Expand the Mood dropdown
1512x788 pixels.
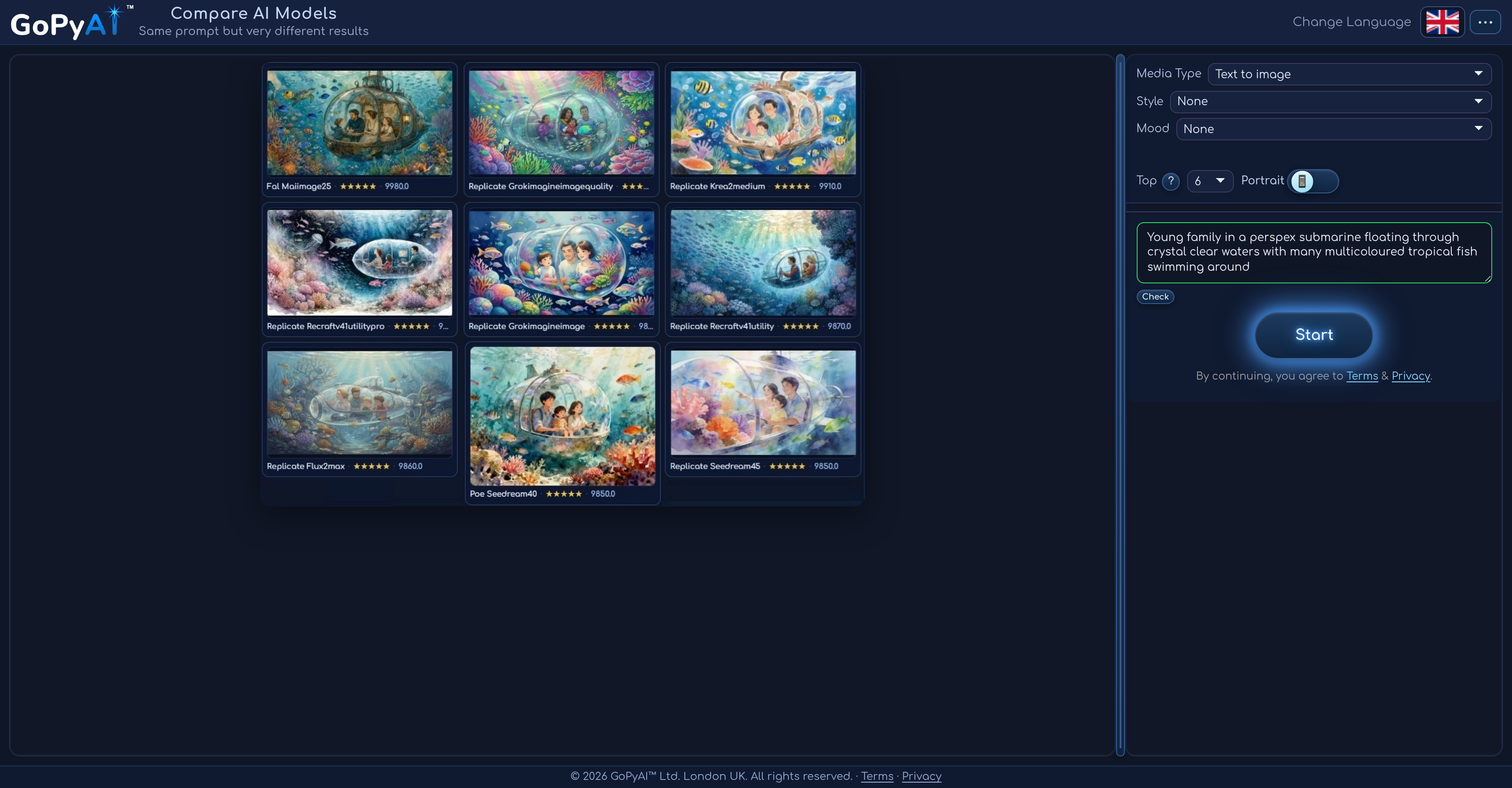1333,129
